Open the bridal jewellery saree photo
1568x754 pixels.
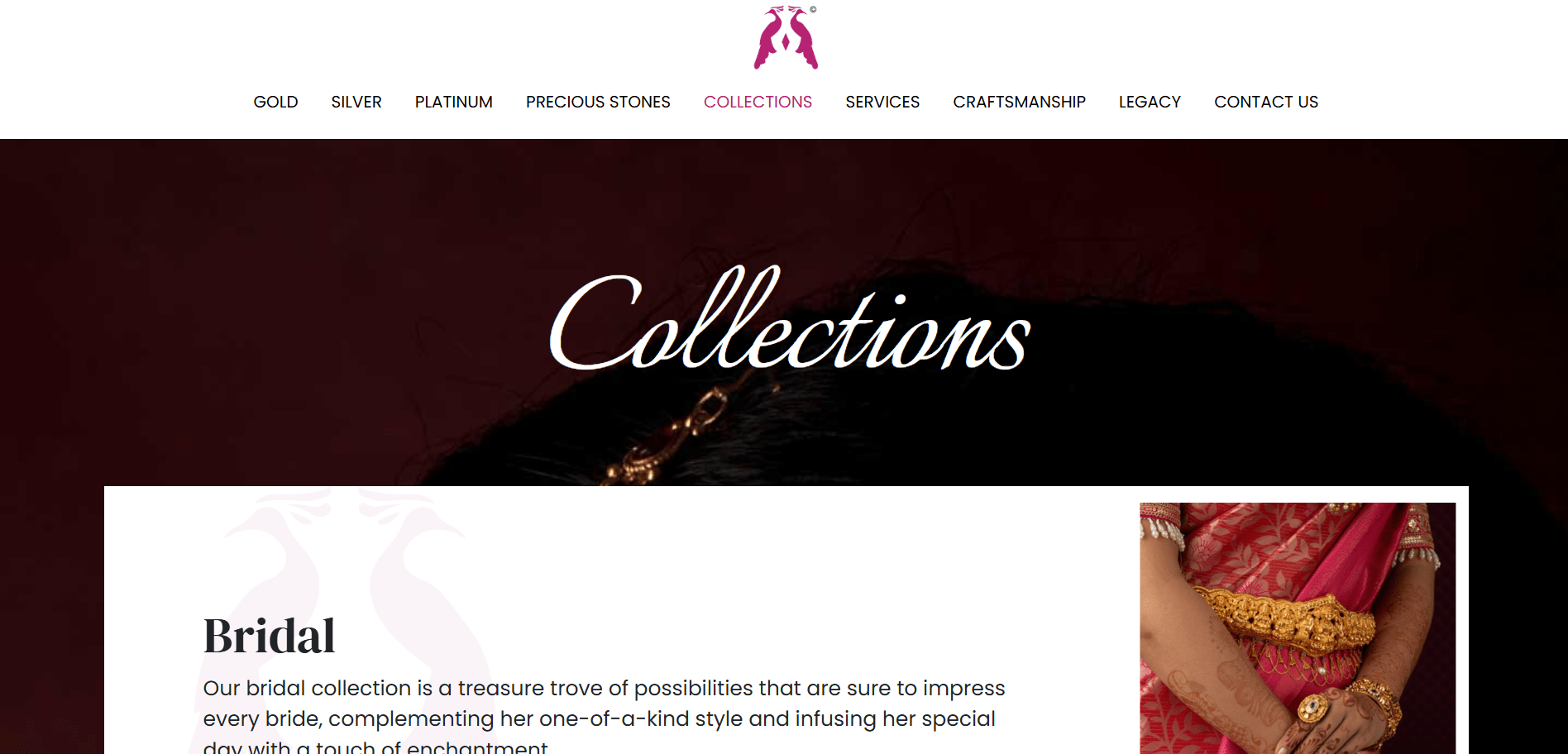click(x=1298, y=628)
